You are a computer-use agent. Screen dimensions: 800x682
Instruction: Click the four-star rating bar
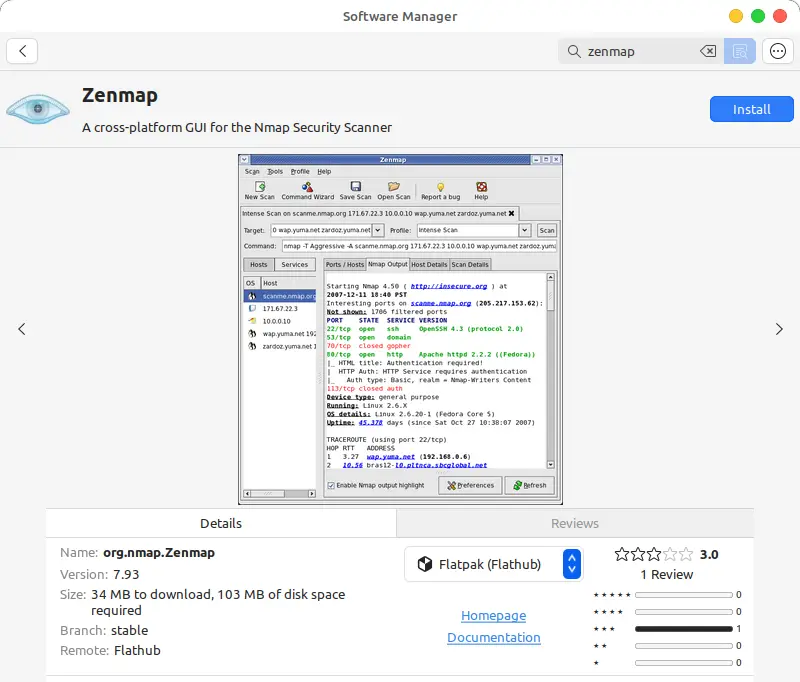[684, 612]
